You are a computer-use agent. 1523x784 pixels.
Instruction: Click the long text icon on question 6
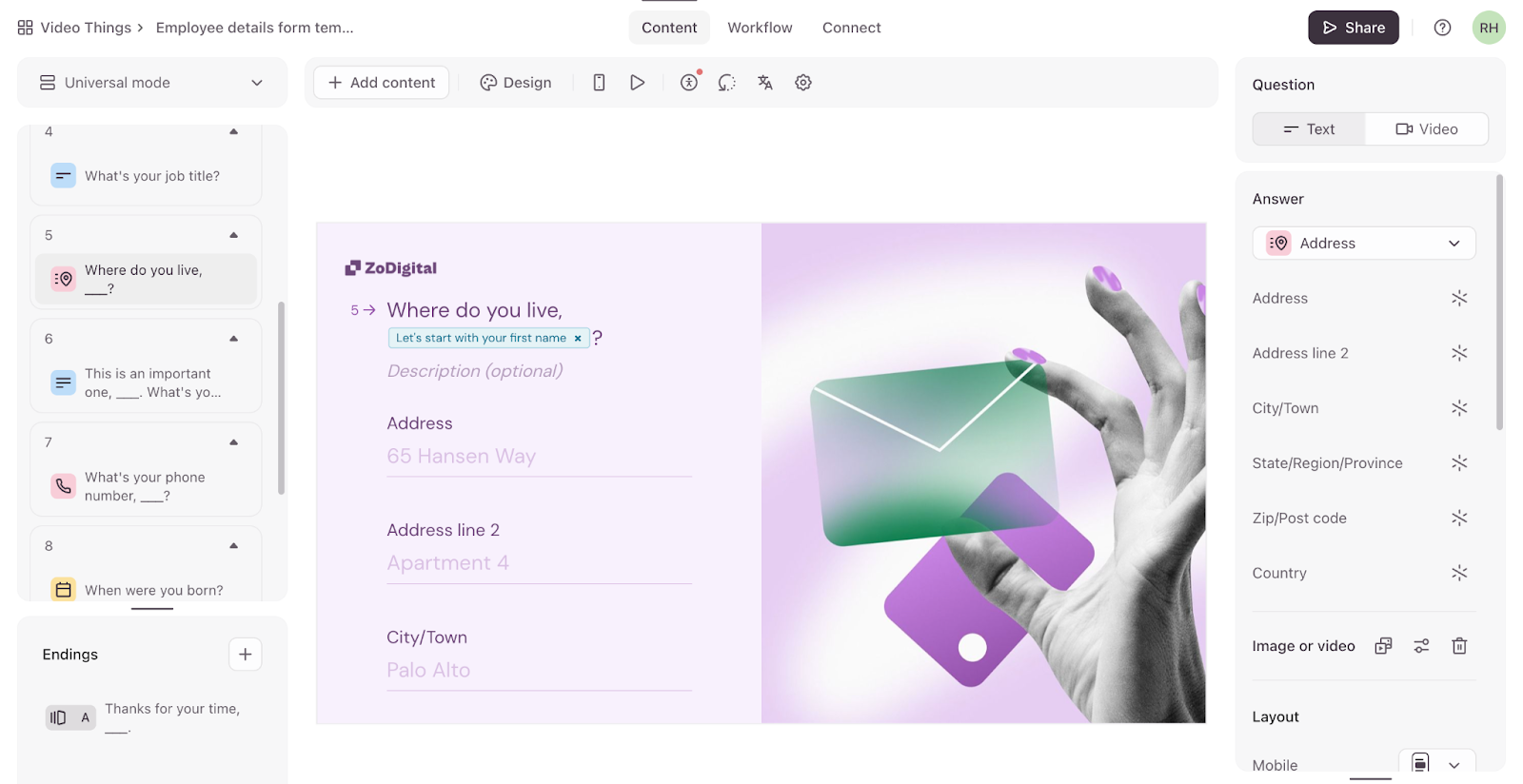point(64,382)
